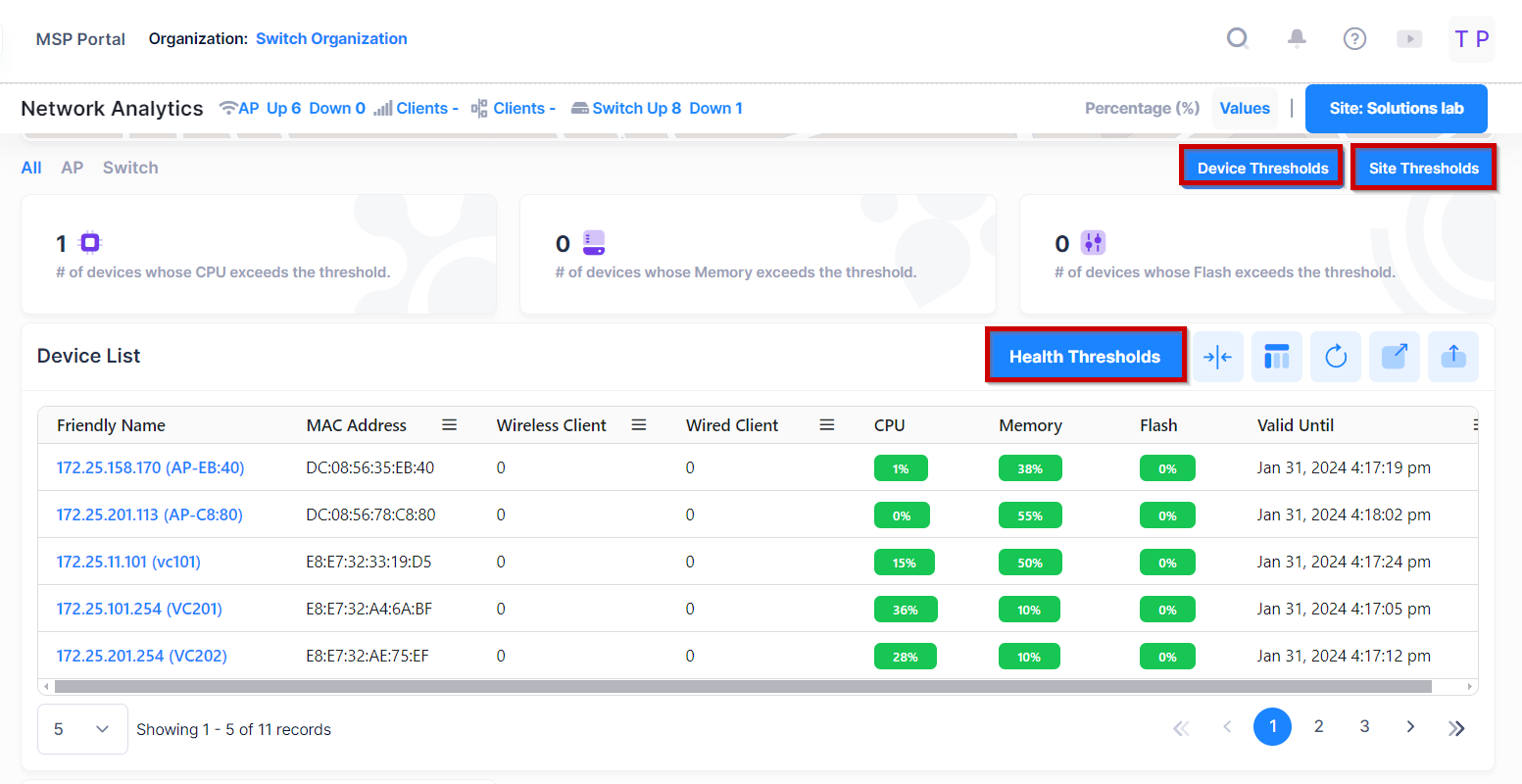
Task: Click the Memory icon in card
Action: point(594,242)
